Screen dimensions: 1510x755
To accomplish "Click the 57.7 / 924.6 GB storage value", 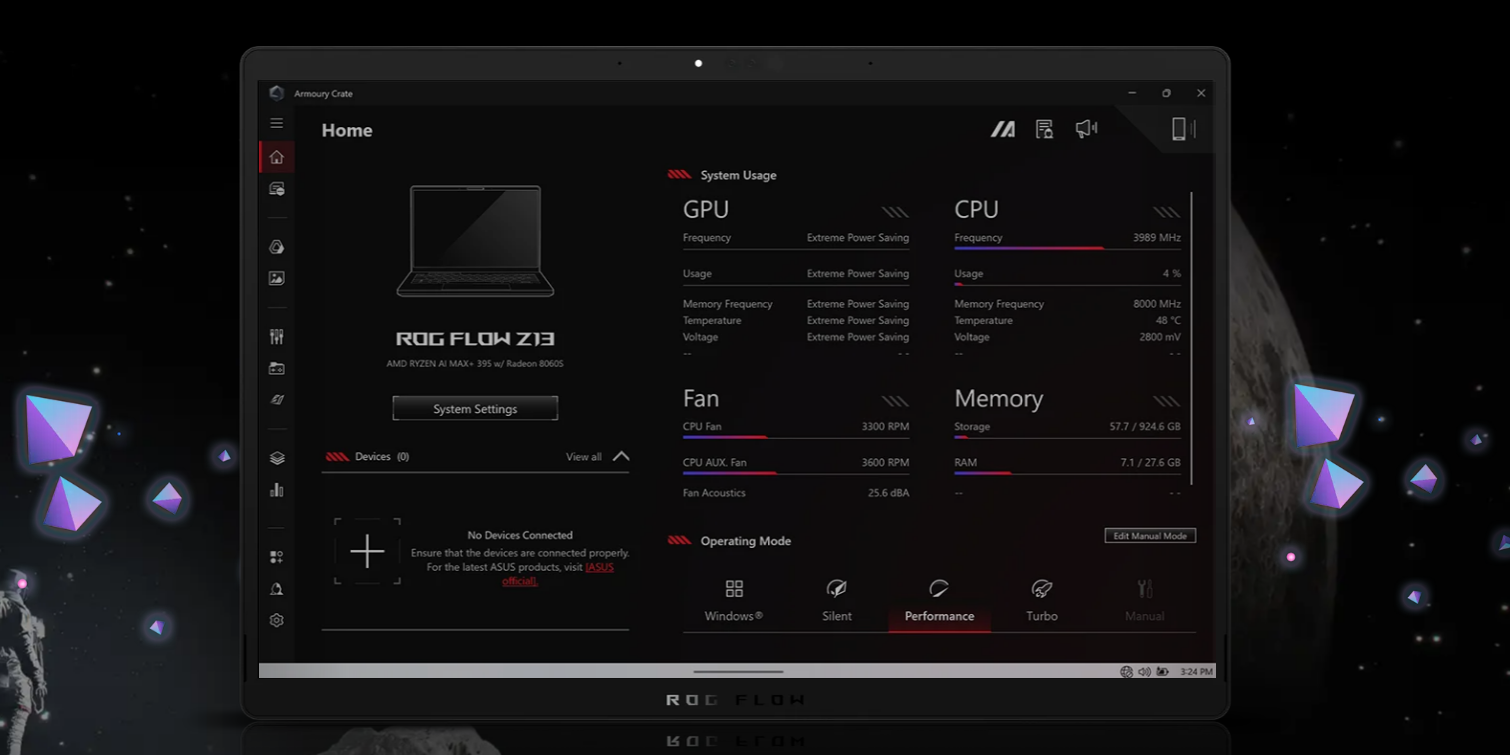I will click(1145, 427).
